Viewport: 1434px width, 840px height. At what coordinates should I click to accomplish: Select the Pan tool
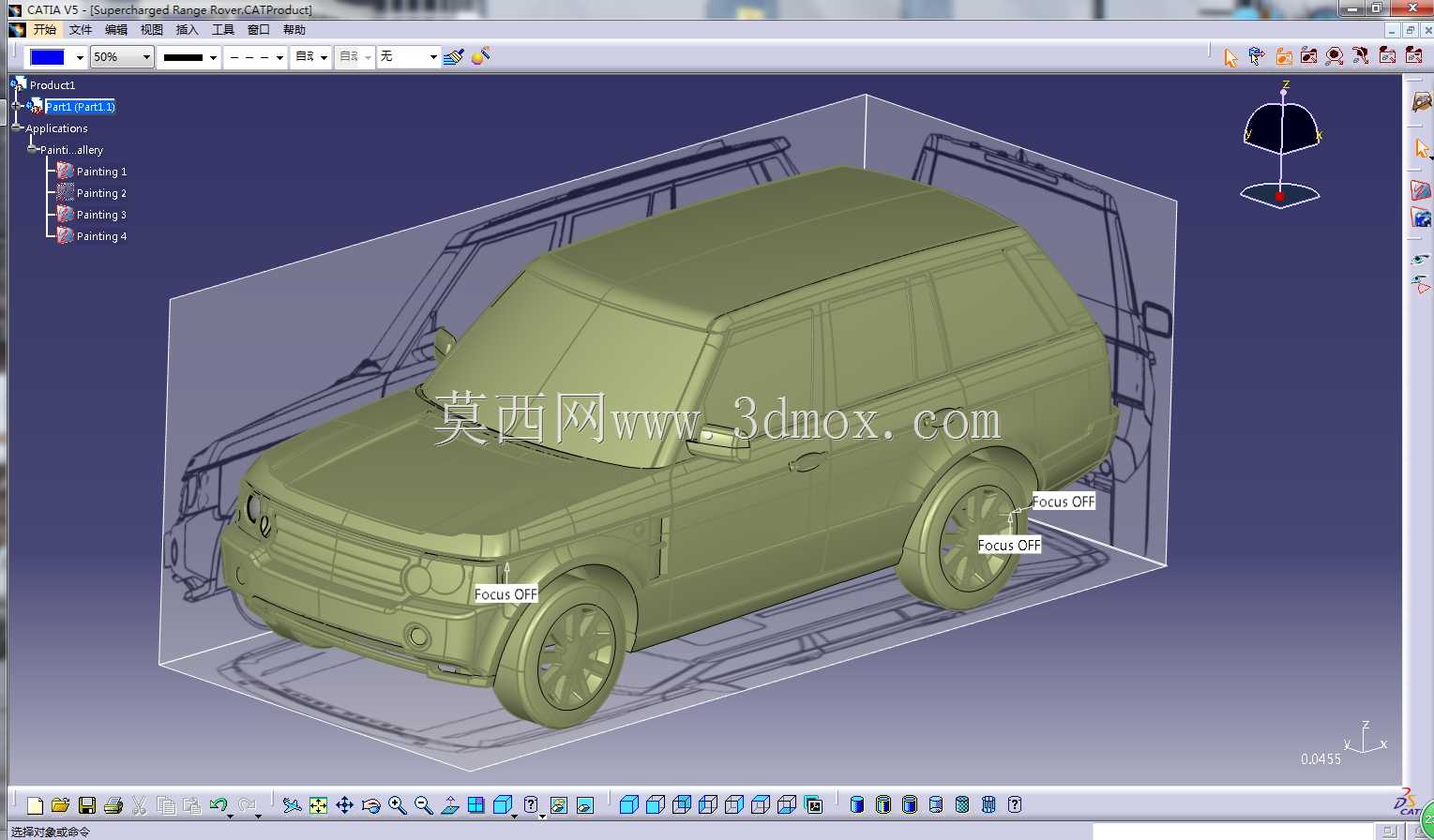[345, 805]
